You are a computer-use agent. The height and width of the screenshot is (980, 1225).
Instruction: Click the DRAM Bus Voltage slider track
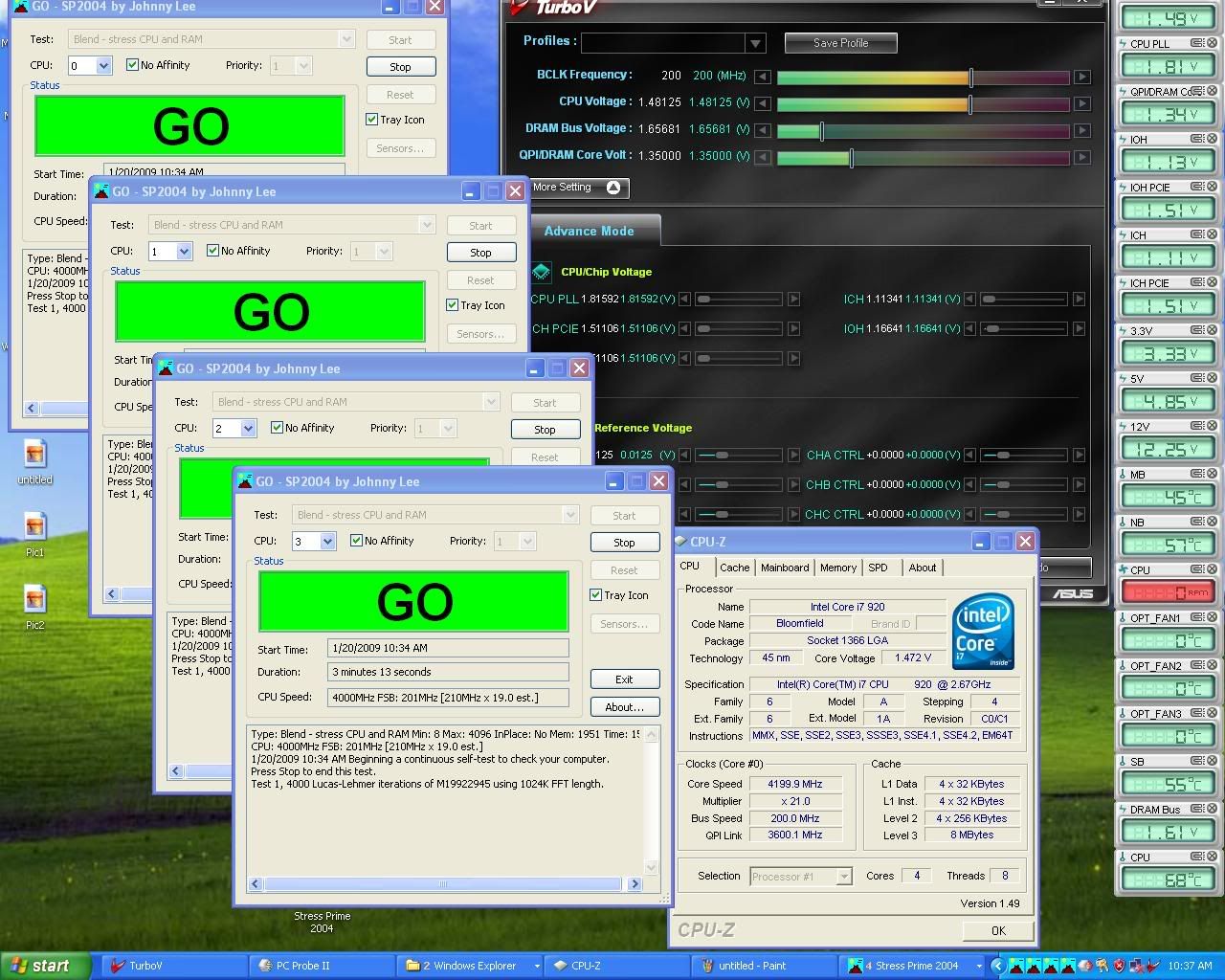[923, 130]
